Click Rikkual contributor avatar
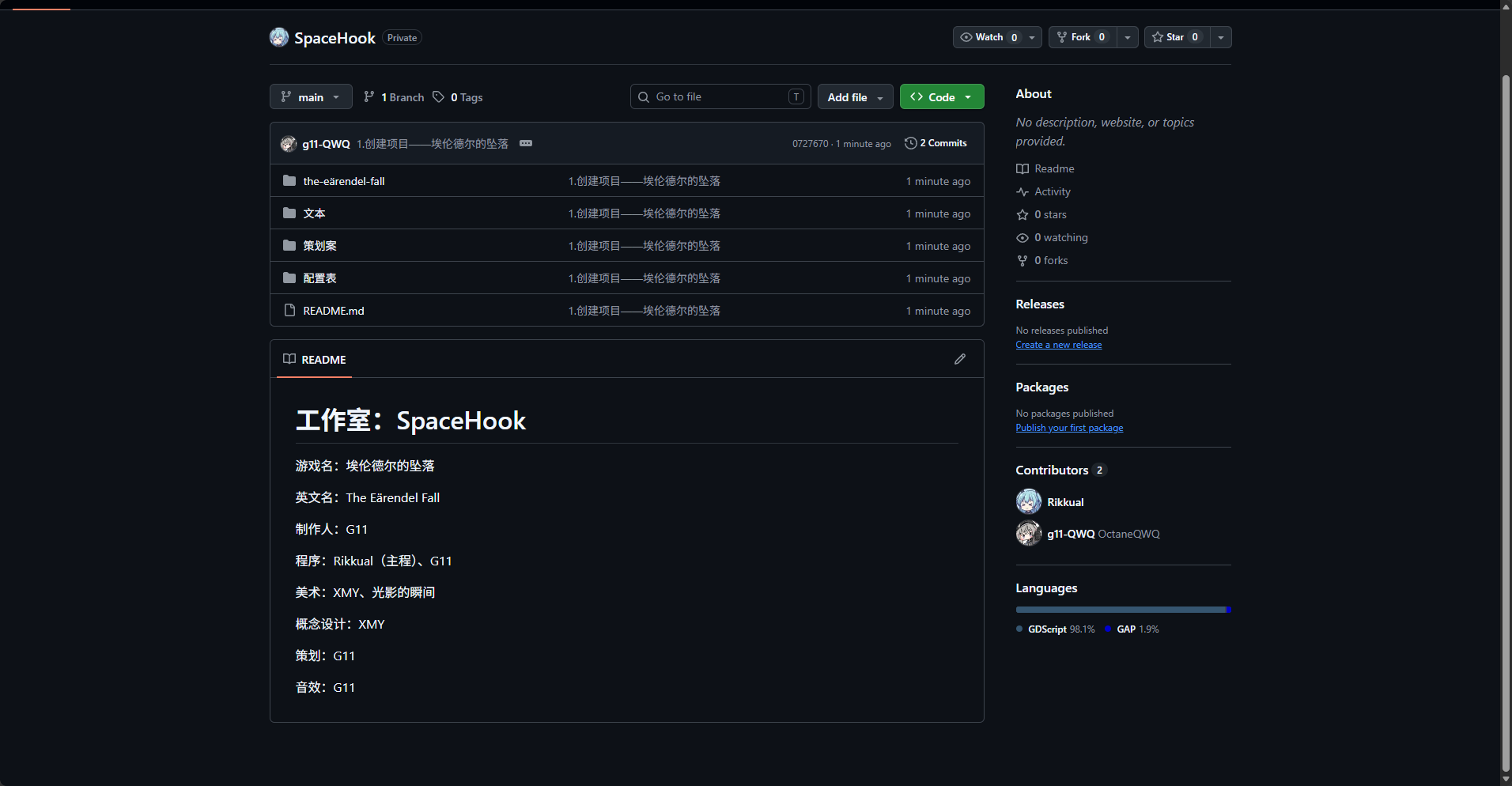1512x786 pixels. click(x=1029, y=501)
